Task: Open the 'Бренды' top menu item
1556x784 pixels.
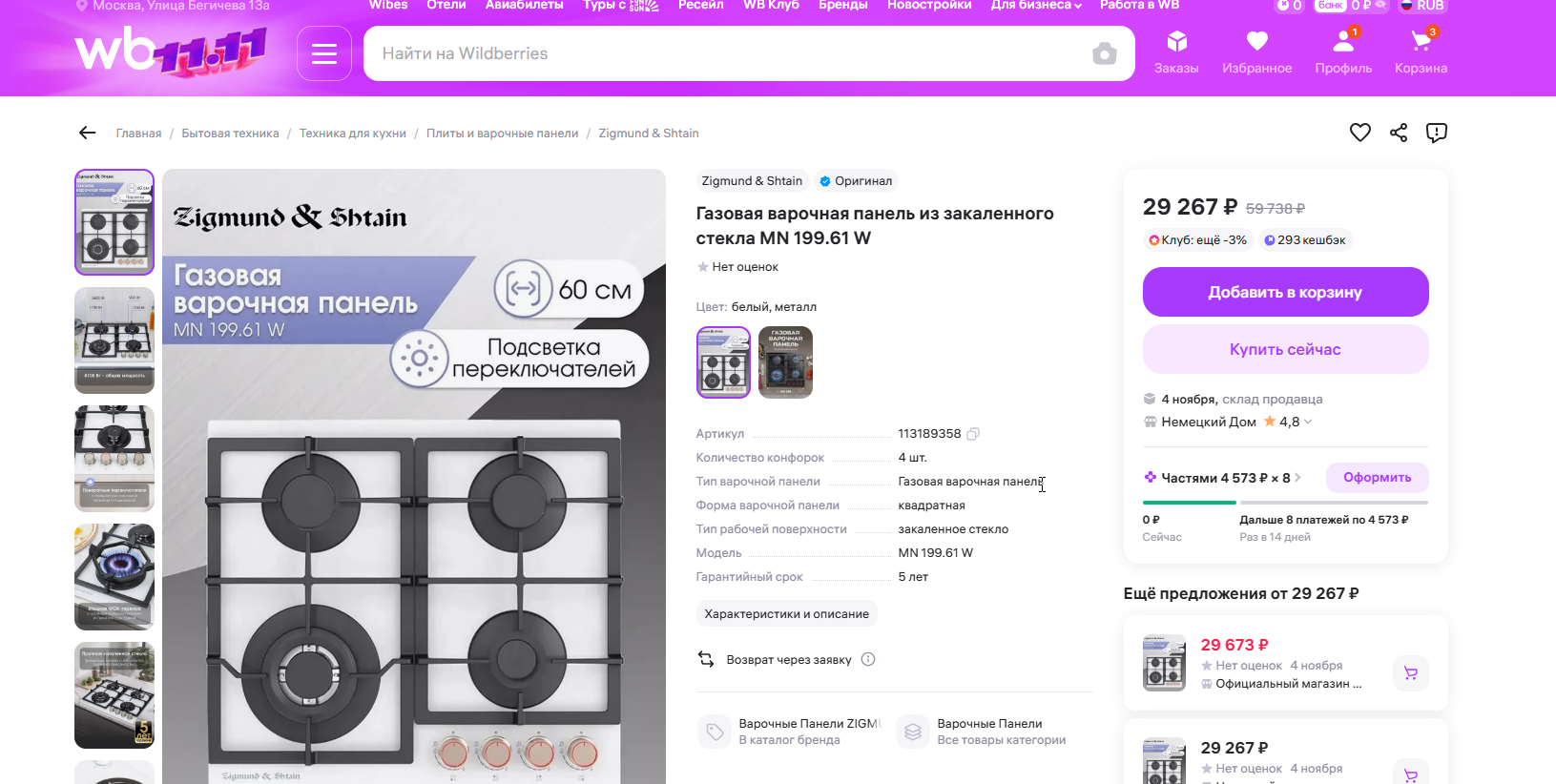Action: point(842,5)
